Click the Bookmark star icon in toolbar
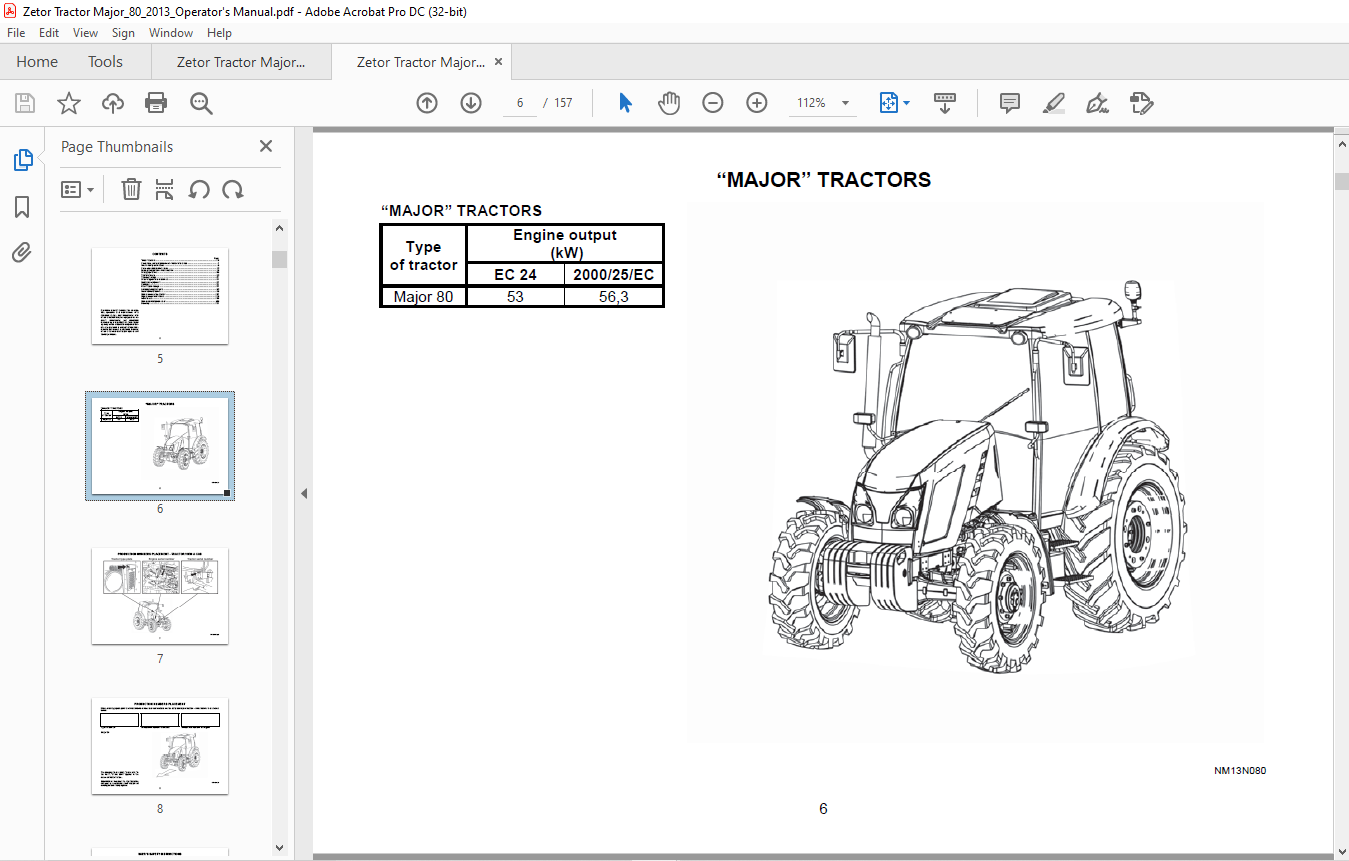The image size is (1349, 861). pos(68,103)
